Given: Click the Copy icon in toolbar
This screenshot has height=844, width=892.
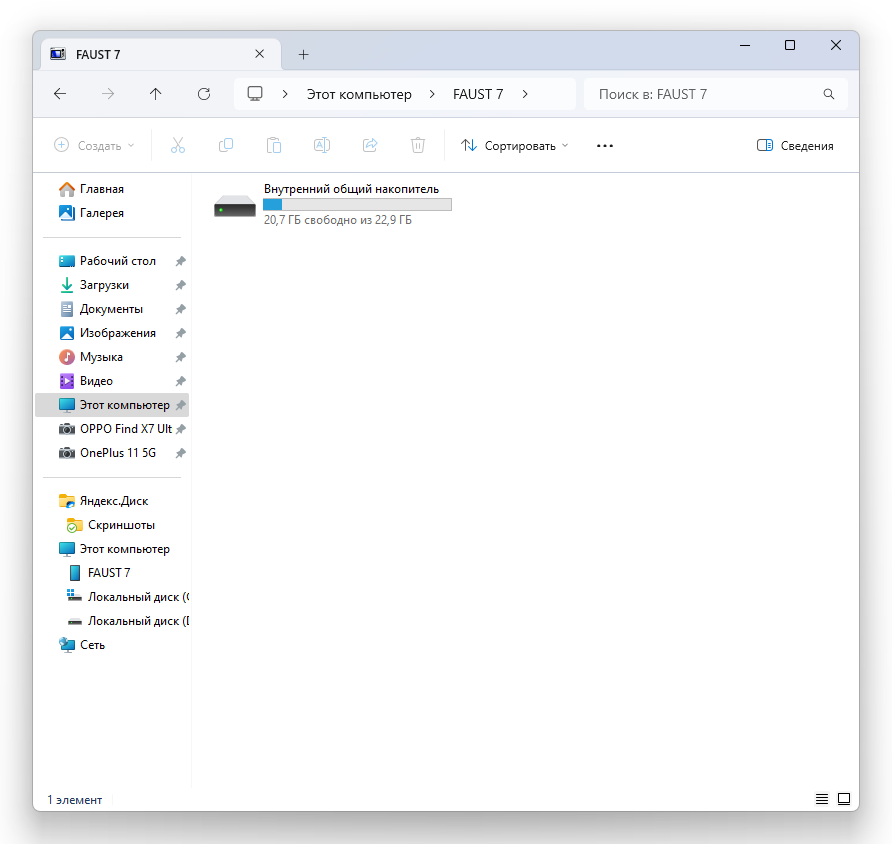Looking at the screenshot, I should pos(226,146).
